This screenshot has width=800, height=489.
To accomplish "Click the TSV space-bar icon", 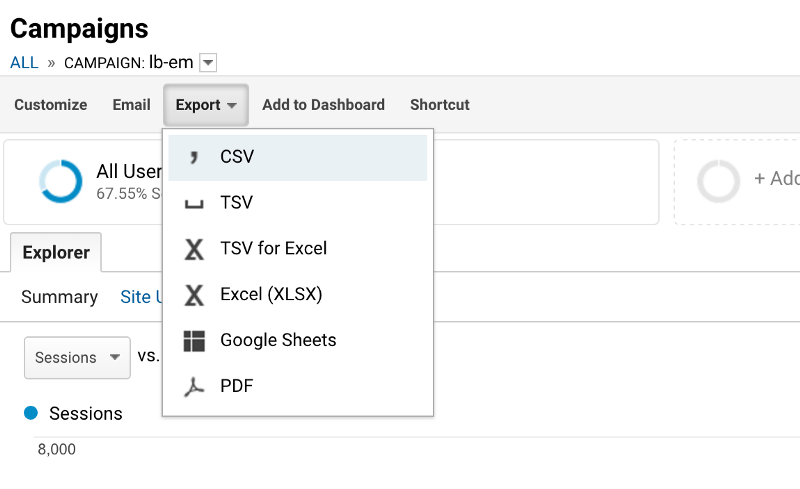I will coord(194,204).
